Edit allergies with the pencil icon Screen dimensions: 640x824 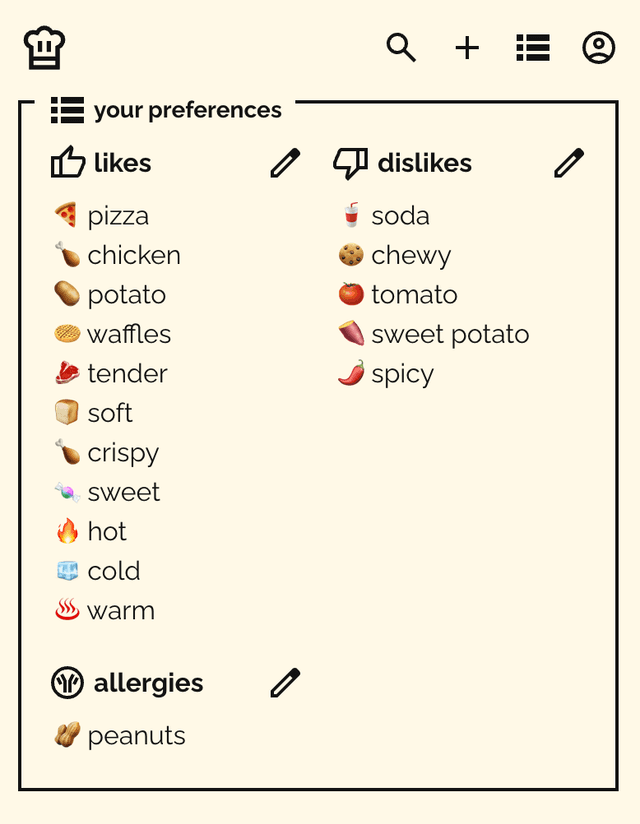285,683
